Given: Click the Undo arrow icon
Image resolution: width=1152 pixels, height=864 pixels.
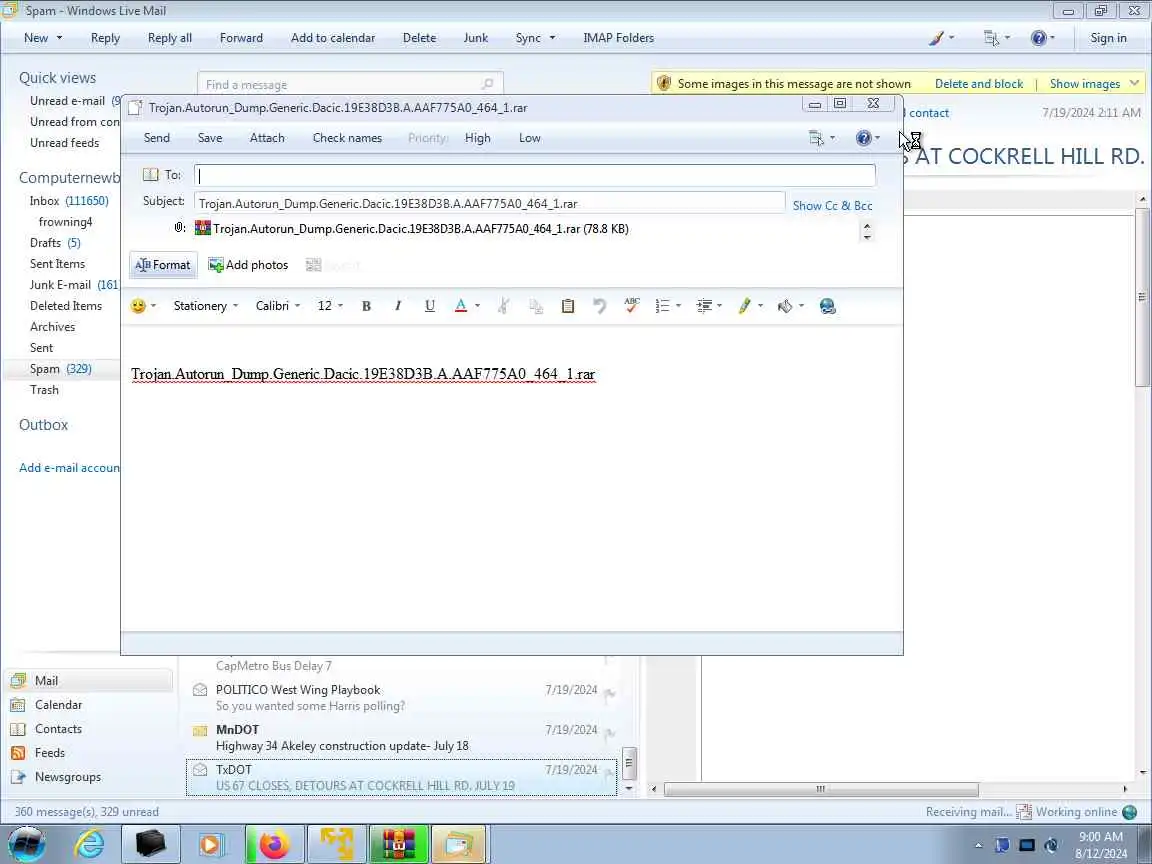Looking at the screenshot, I should 600,306.
